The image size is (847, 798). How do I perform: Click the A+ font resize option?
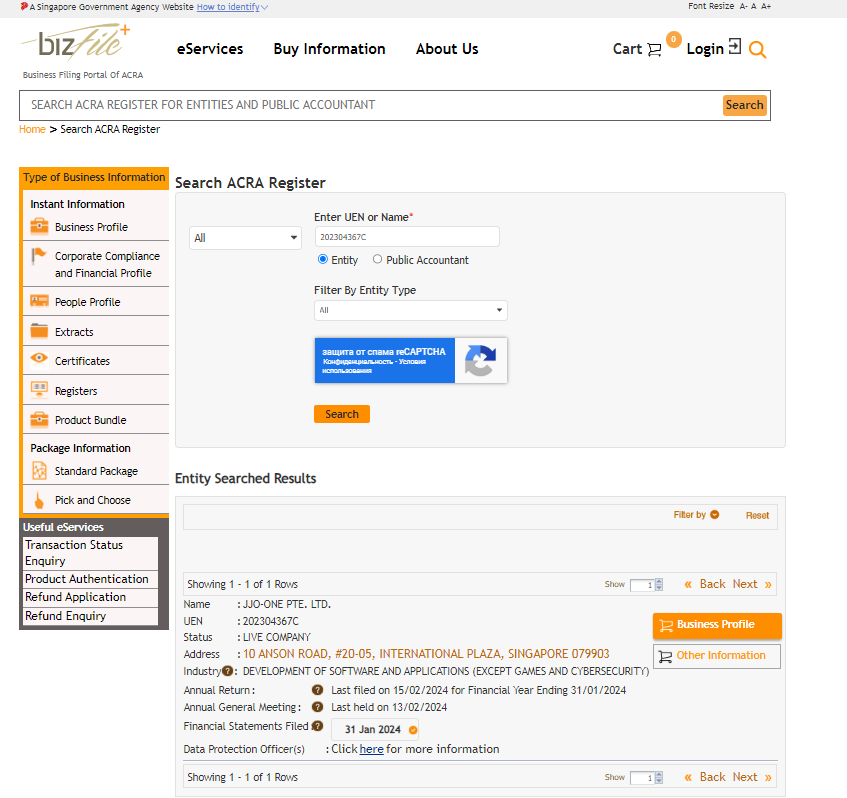[766, 6]
